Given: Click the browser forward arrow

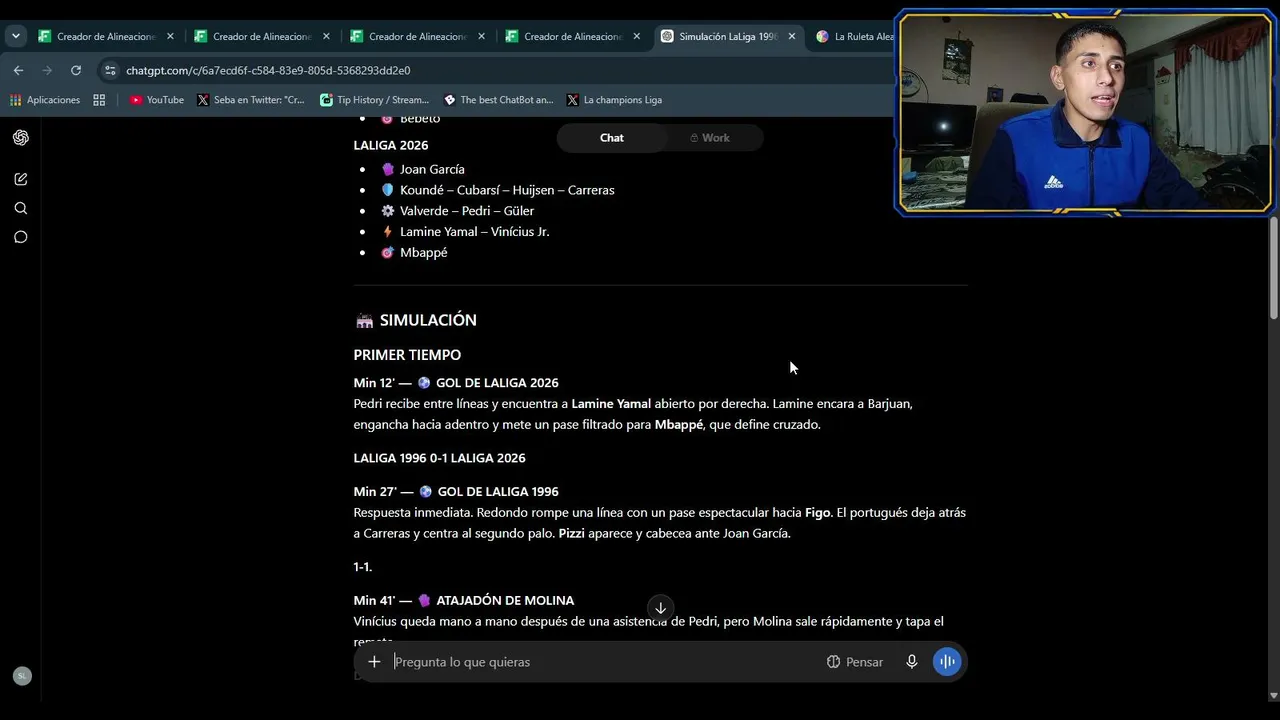Looking at the screenshot, I should pos(47,70).
